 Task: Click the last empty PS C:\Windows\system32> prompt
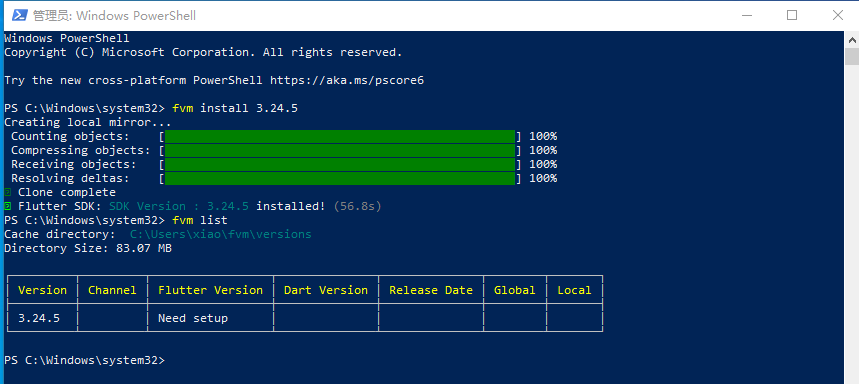pos(84,360)
